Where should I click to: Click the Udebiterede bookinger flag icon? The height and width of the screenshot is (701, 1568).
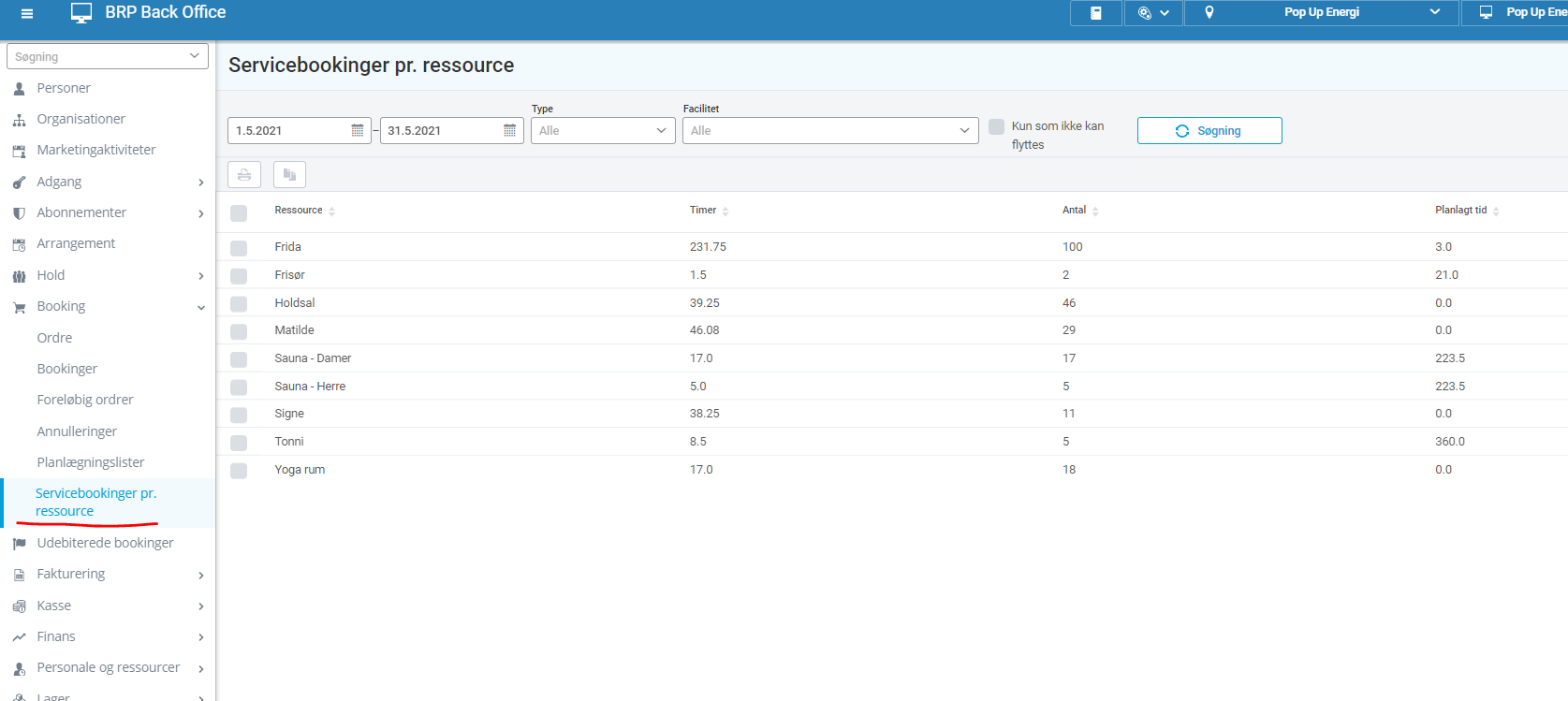point(19,544)
